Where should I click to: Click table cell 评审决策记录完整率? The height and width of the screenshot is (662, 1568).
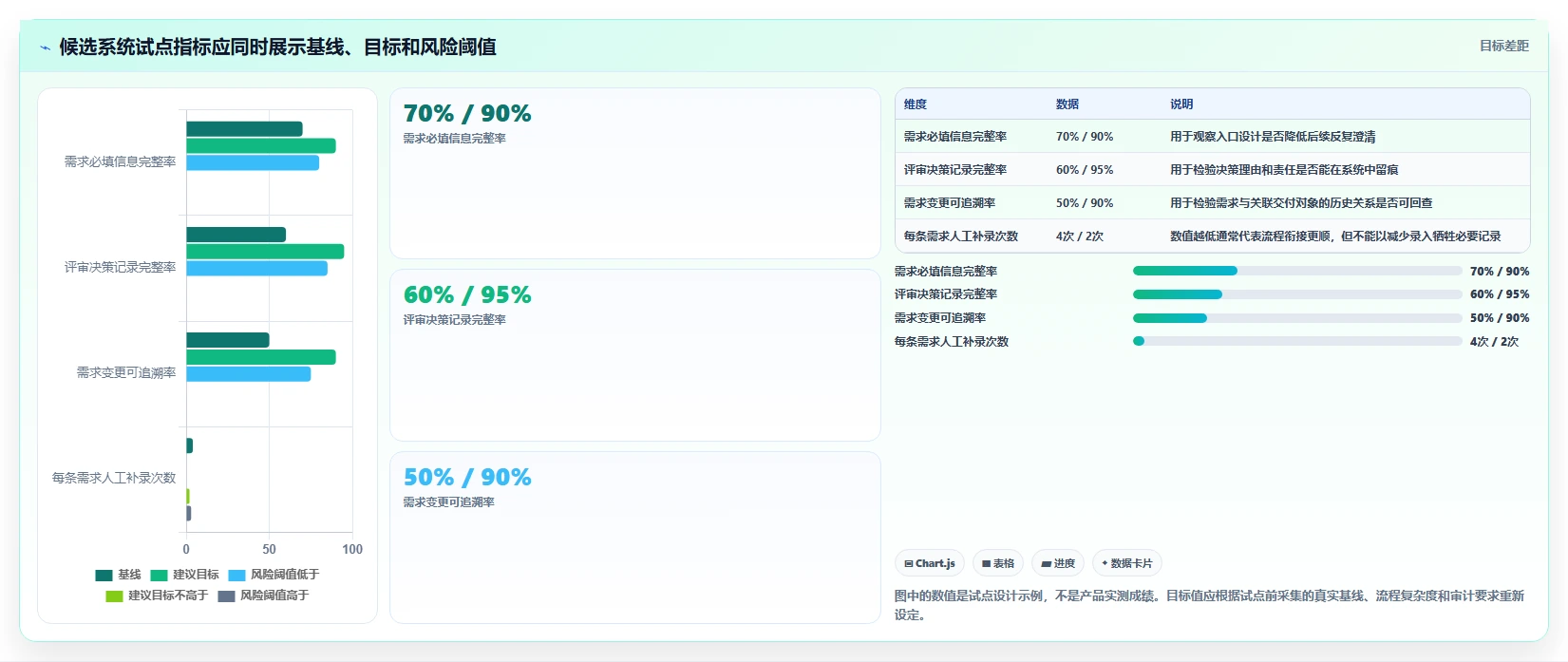[x=955, y=170]
